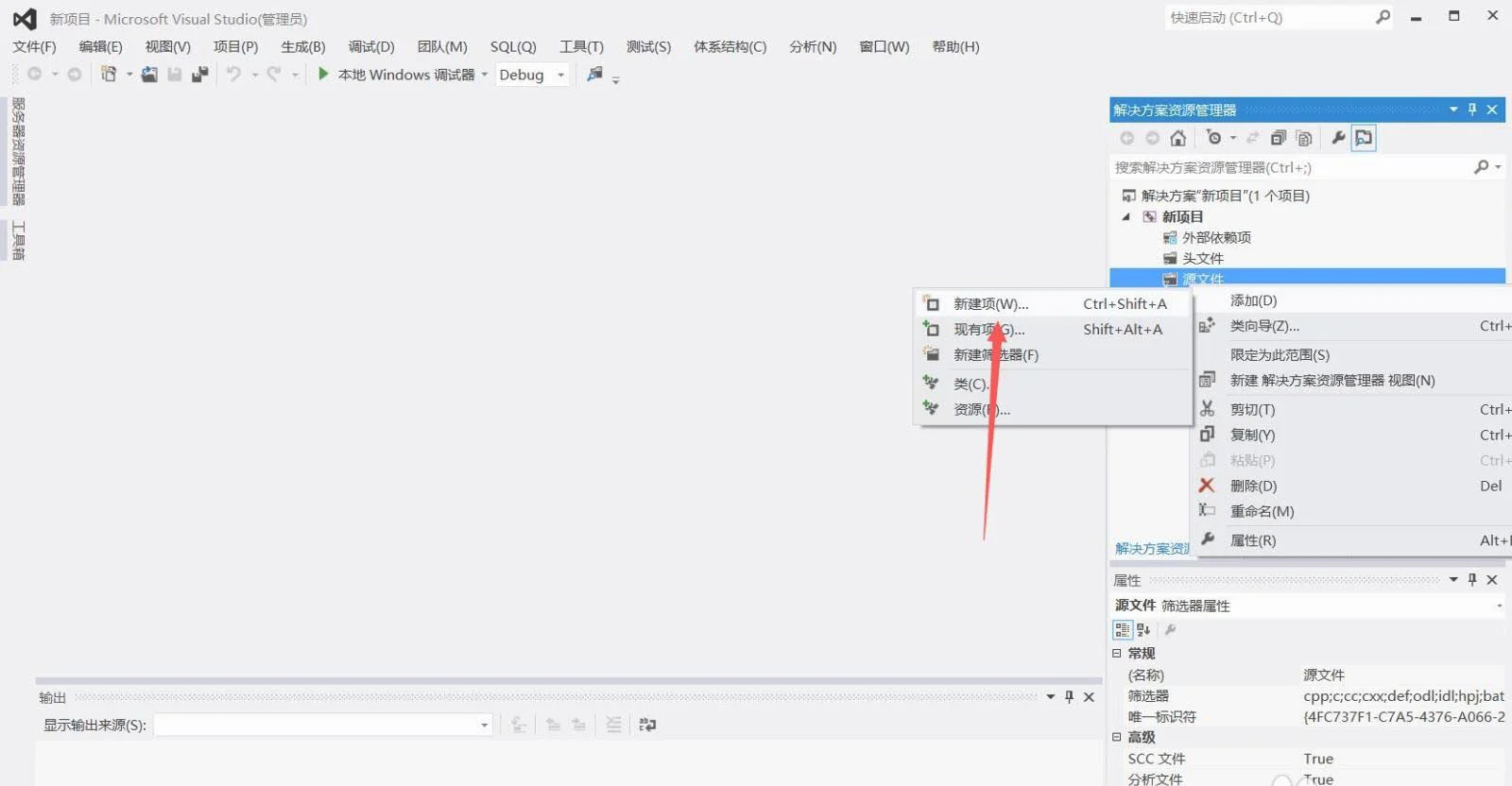Click the Undo toolbar icon

click(x=233, y=75)
